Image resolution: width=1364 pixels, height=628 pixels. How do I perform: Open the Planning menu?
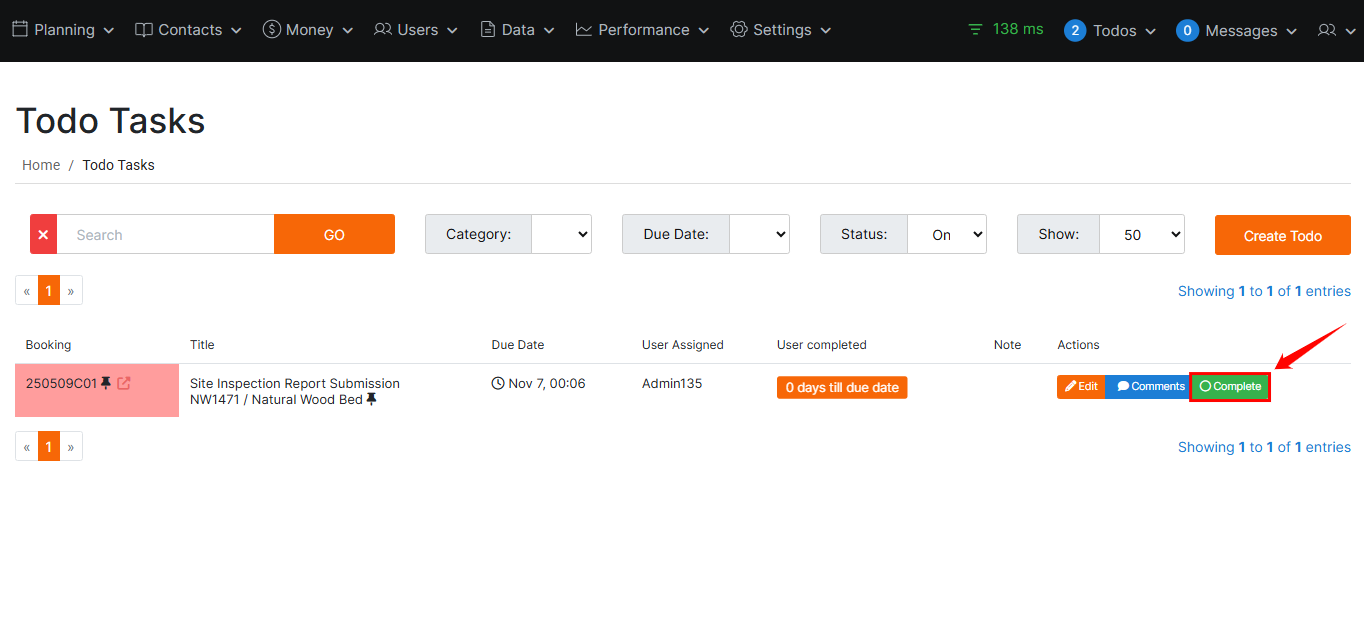(x=63, y=30)
